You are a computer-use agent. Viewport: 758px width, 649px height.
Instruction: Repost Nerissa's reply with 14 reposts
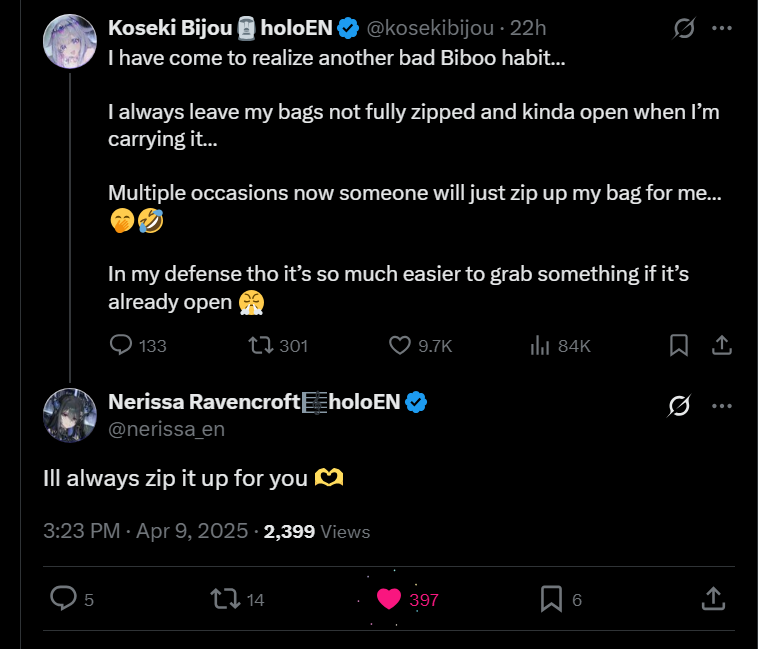(x=225, y=599)
